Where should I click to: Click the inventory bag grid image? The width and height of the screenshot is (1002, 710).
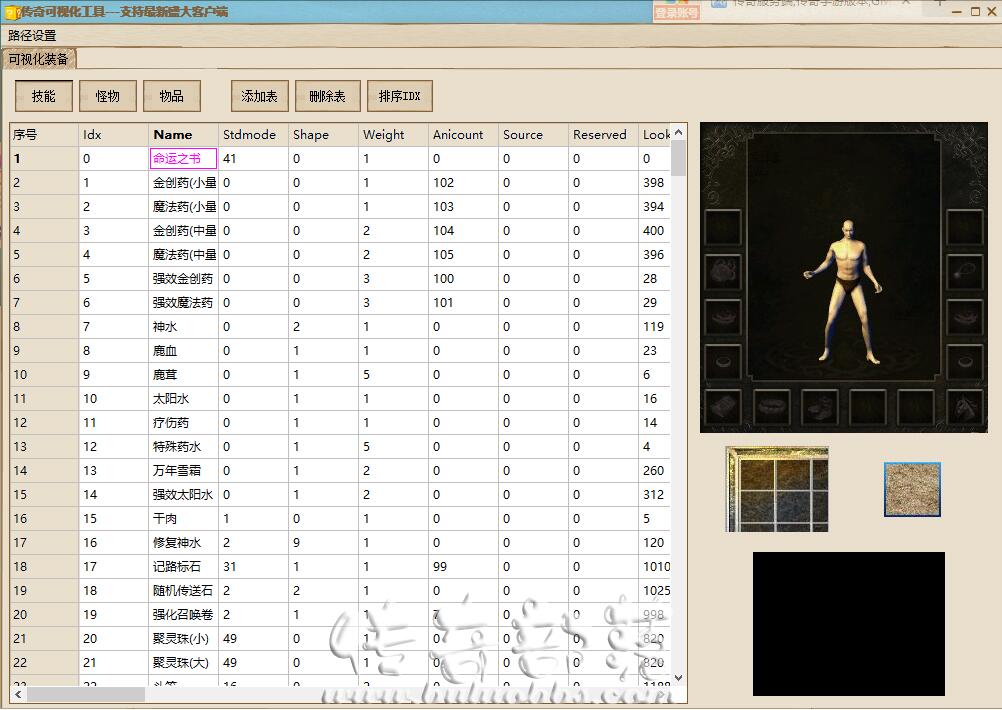(x=777, y=490)
